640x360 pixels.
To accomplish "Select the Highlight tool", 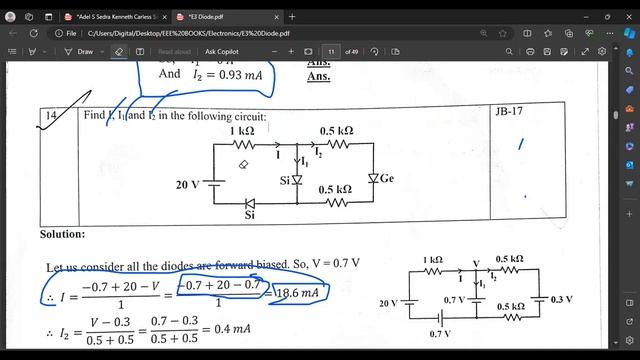I will [x=32, y=51].
